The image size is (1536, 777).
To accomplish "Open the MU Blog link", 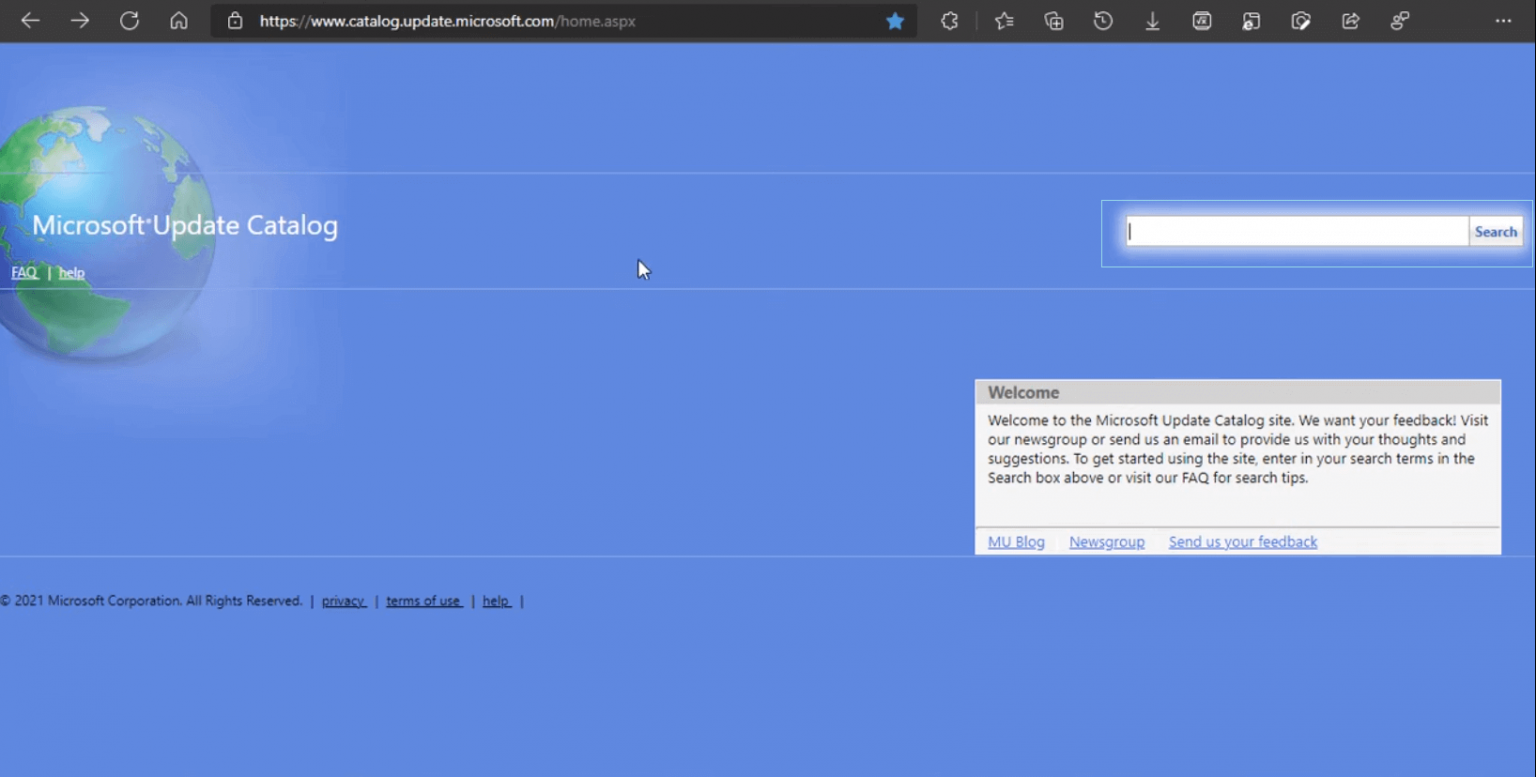I will pos(1016,542).
